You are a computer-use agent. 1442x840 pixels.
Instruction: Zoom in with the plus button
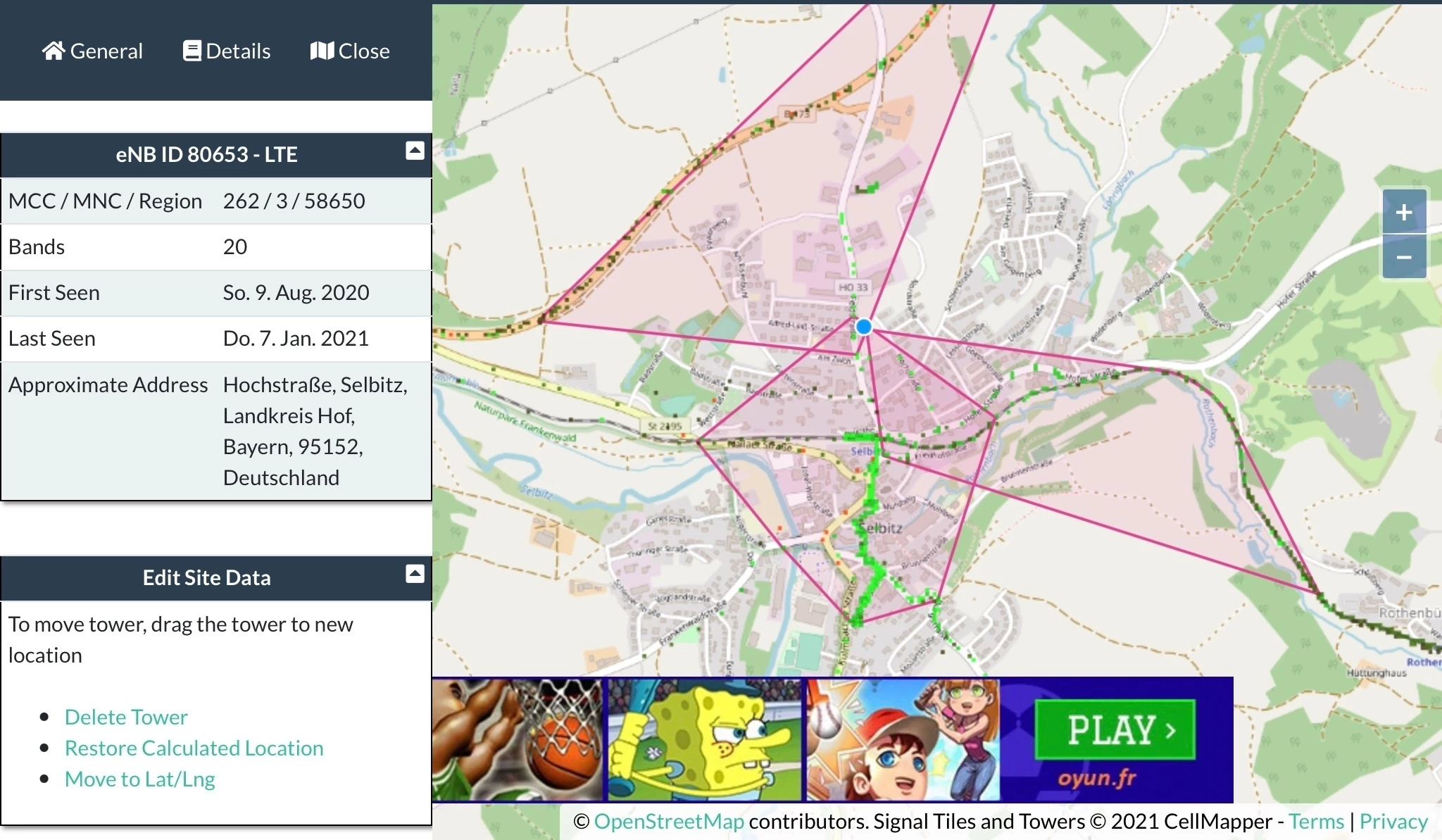point(1403,212)
